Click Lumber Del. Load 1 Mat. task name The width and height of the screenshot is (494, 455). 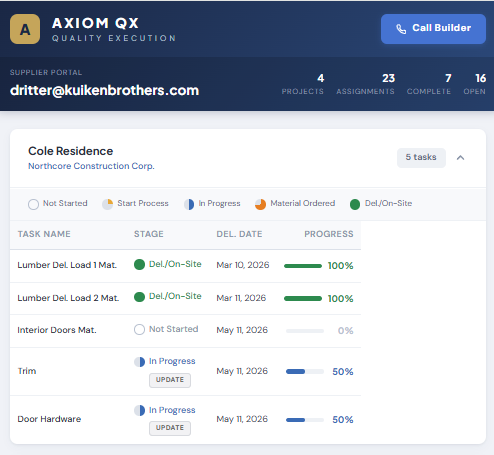point(67,265)
